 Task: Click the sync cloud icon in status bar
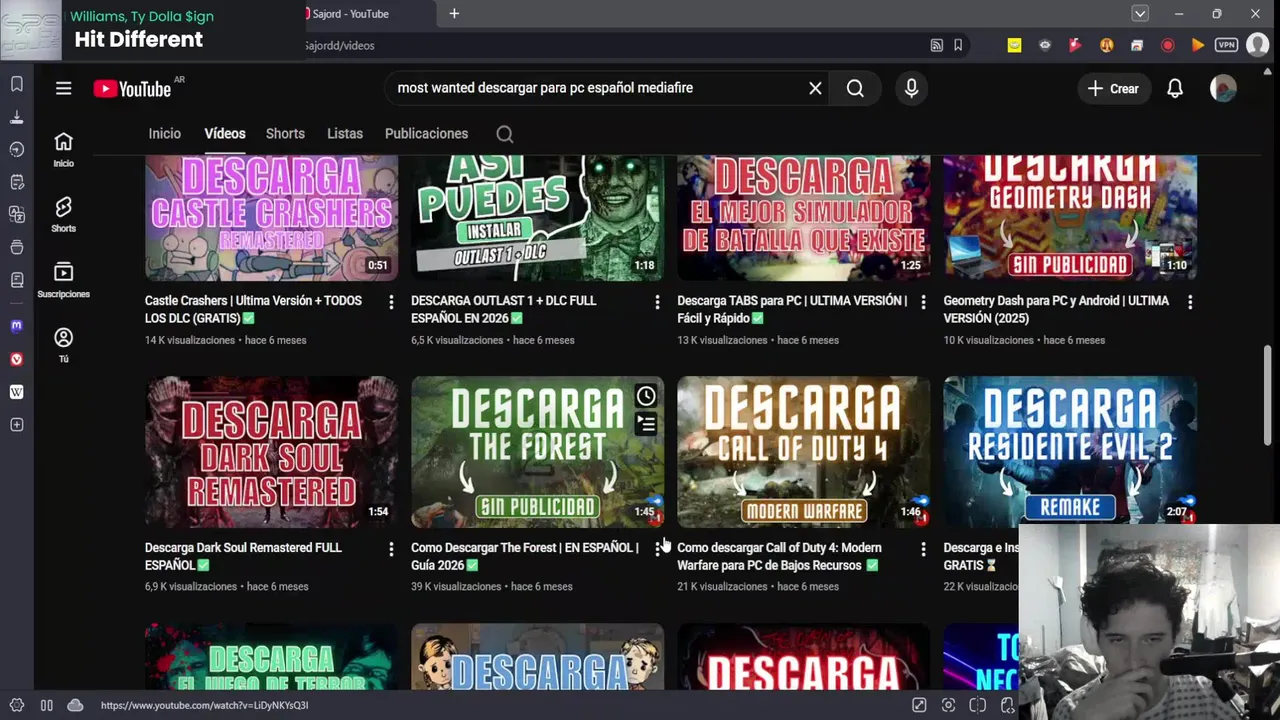75,705
